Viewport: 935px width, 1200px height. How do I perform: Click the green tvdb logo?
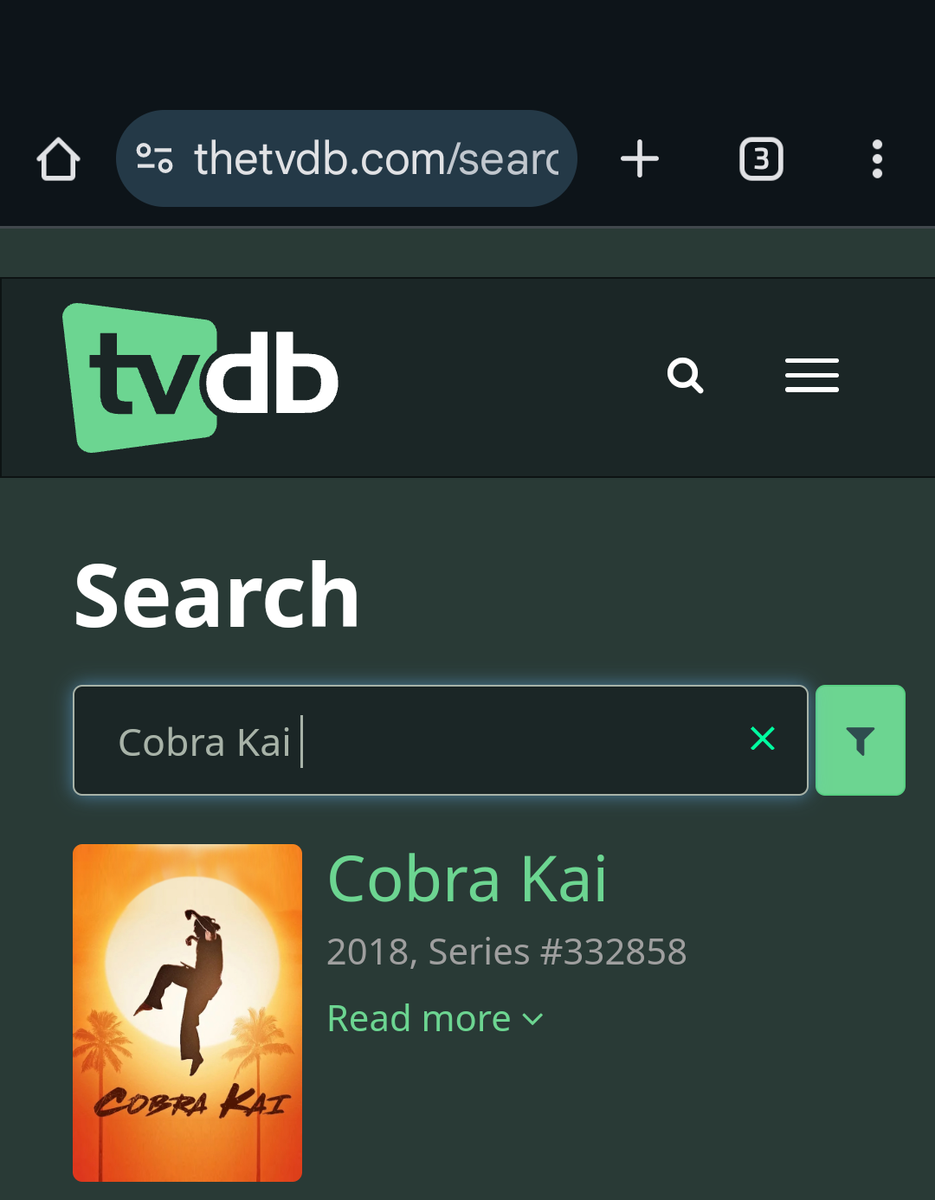pos(201,377)
